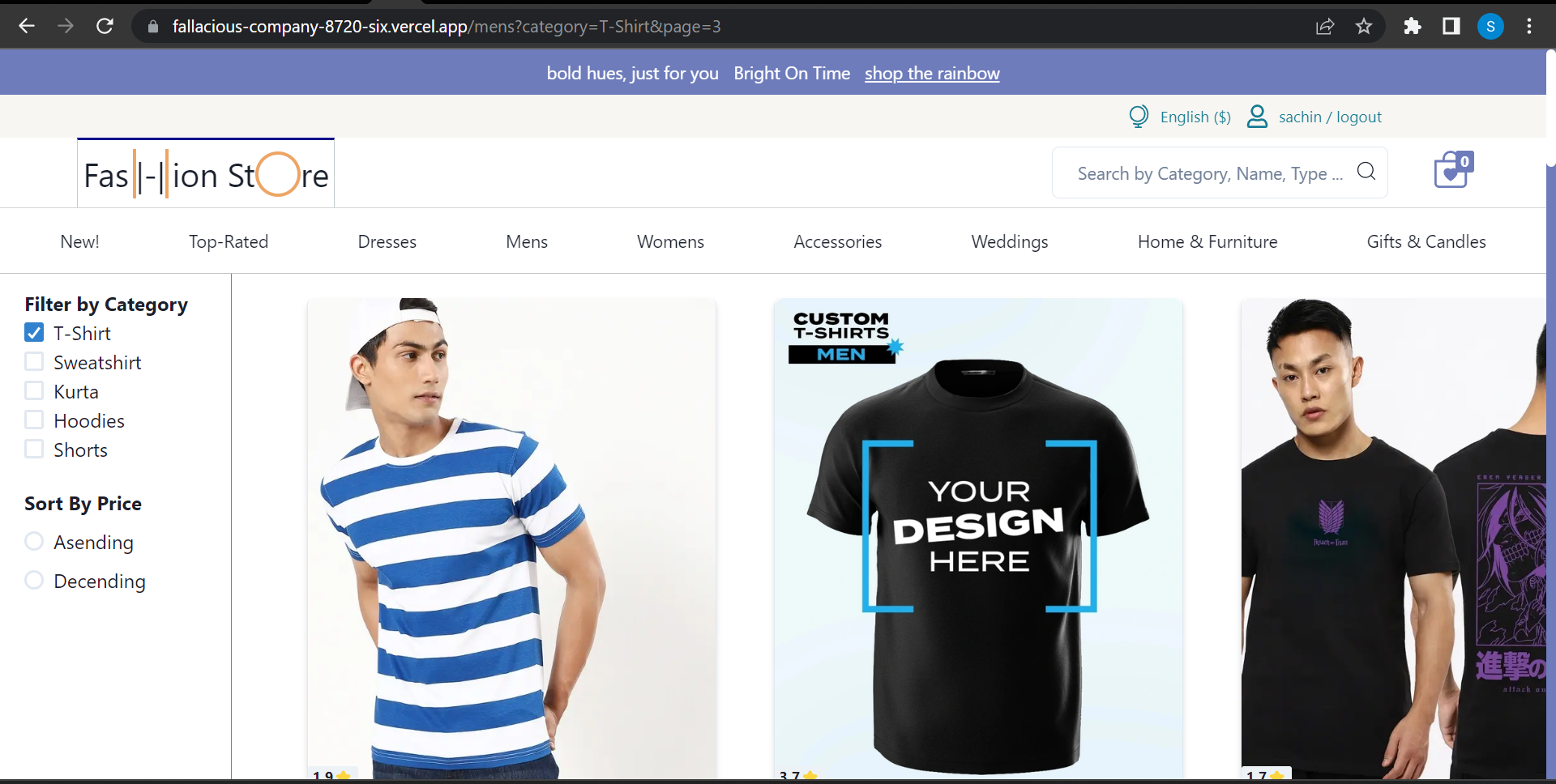The image size is (1556, 784).
Task: Tick the Hoodies filter checkbox
Action: (x=34, y=420)
